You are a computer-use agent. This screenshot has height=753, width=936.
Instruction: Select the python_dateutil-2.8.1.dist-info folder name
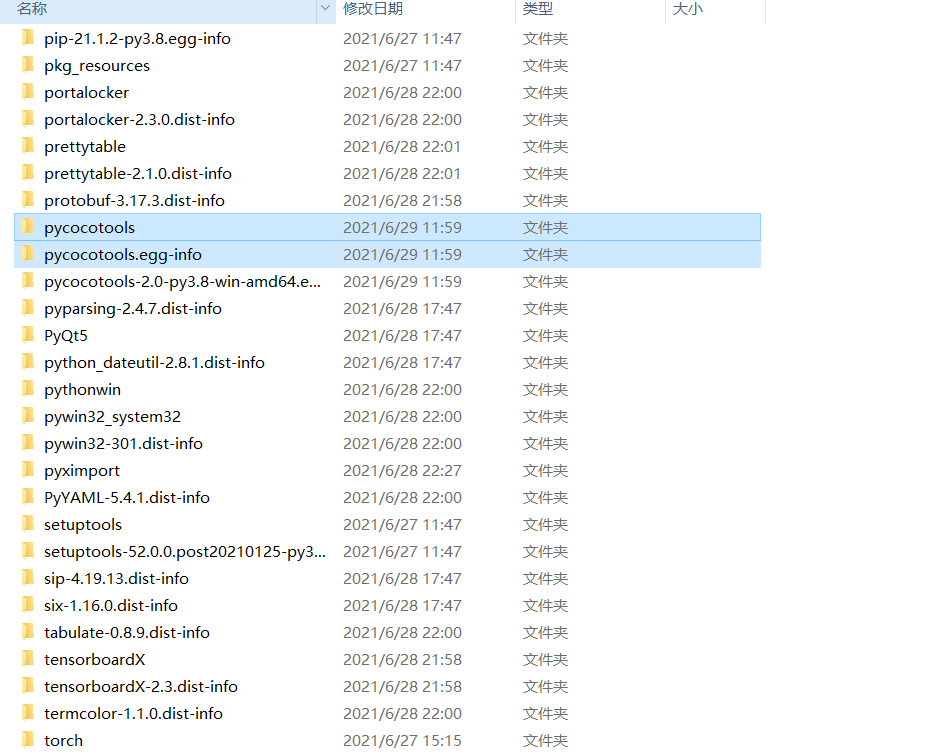(x=154, y=363)
